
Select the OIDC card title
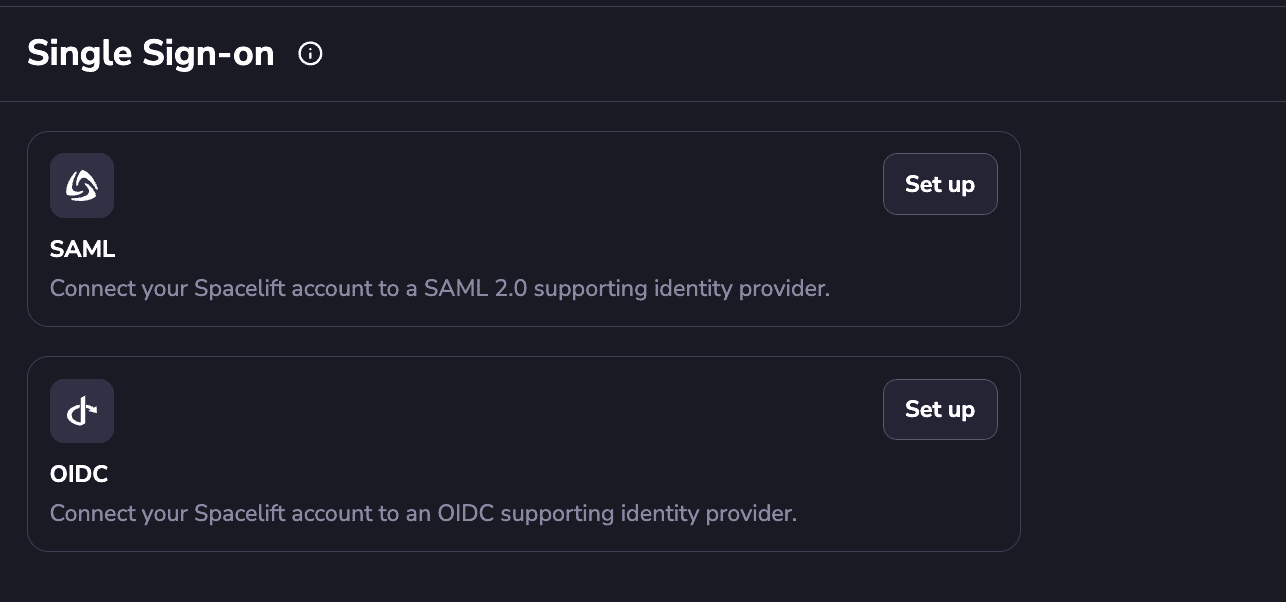(79, 474)
